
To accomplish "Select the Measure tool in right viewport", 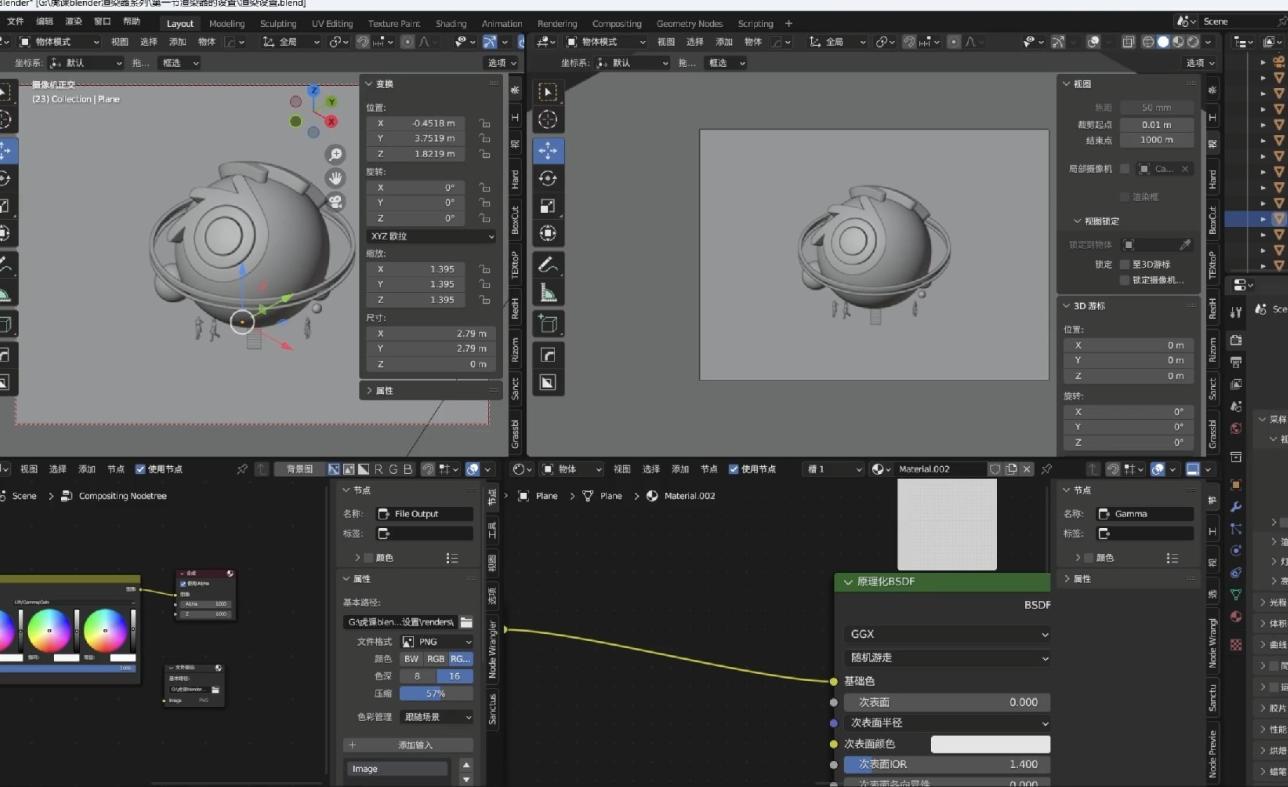I will [547, 293].
